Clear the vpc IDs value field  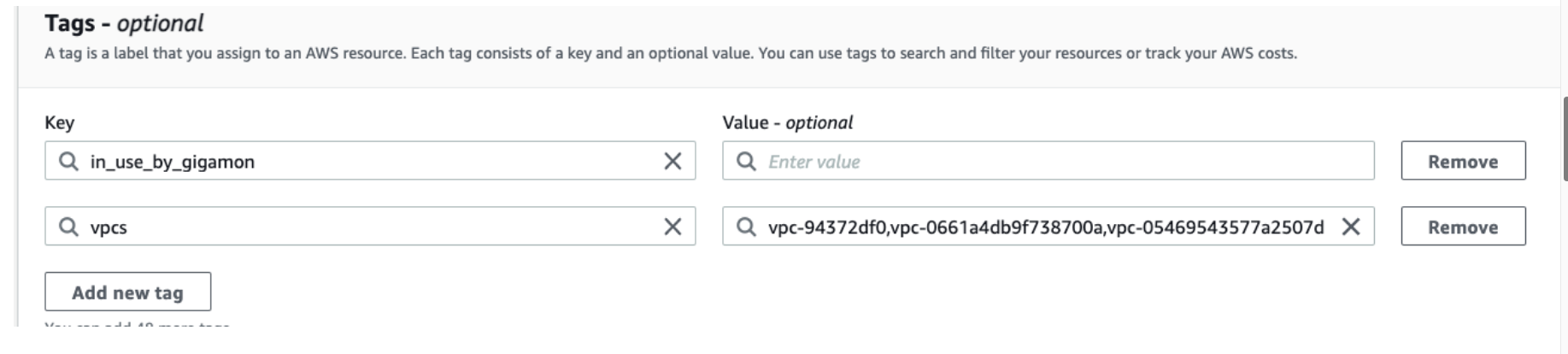(1350, 227)
